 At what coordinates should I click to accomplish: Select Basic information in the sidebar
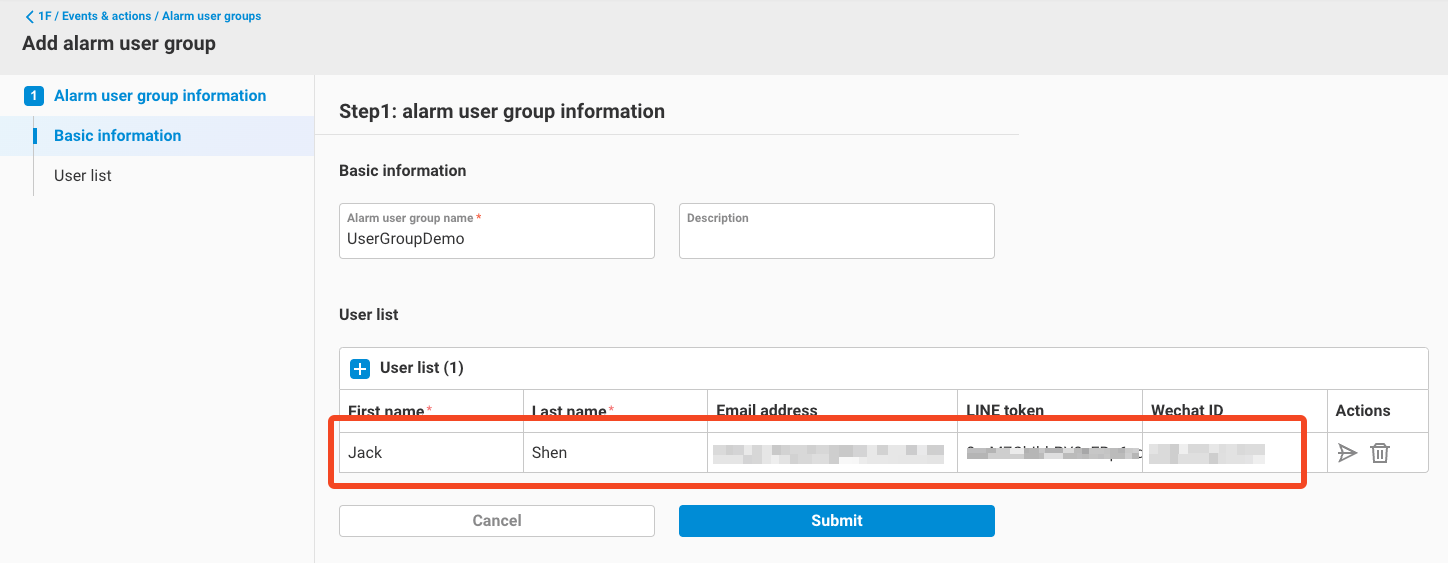click(x=118, y=136)
